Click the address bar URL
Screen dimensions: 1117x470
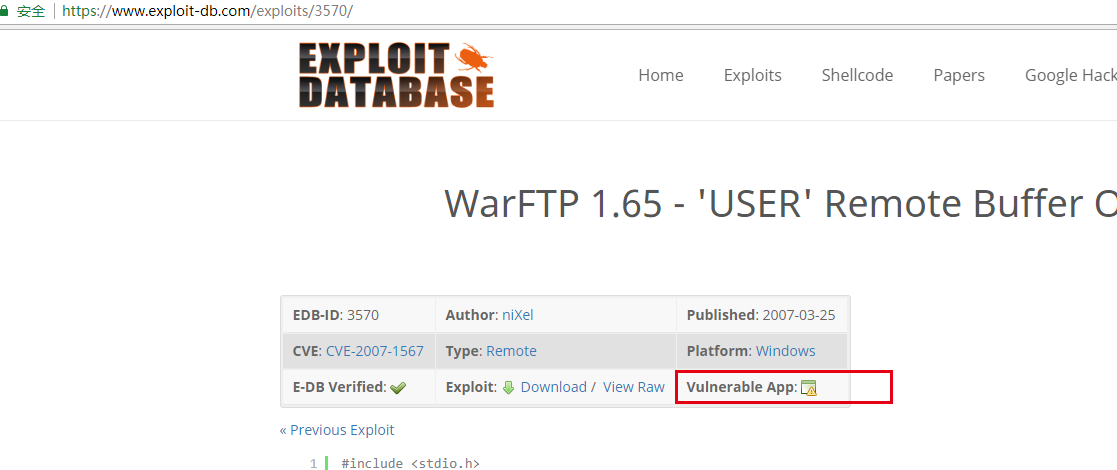(x=207, y=11)
